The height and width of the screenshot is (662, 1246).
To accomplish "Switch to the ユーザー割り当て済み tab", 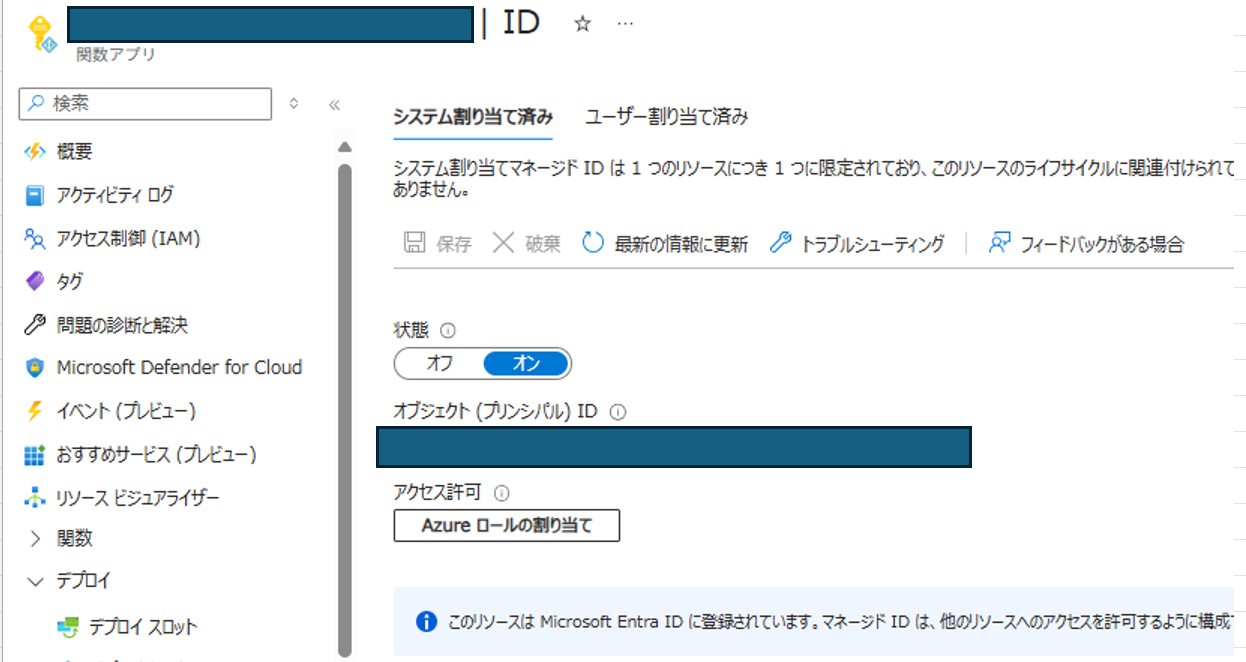I will [x=667, y=116].
